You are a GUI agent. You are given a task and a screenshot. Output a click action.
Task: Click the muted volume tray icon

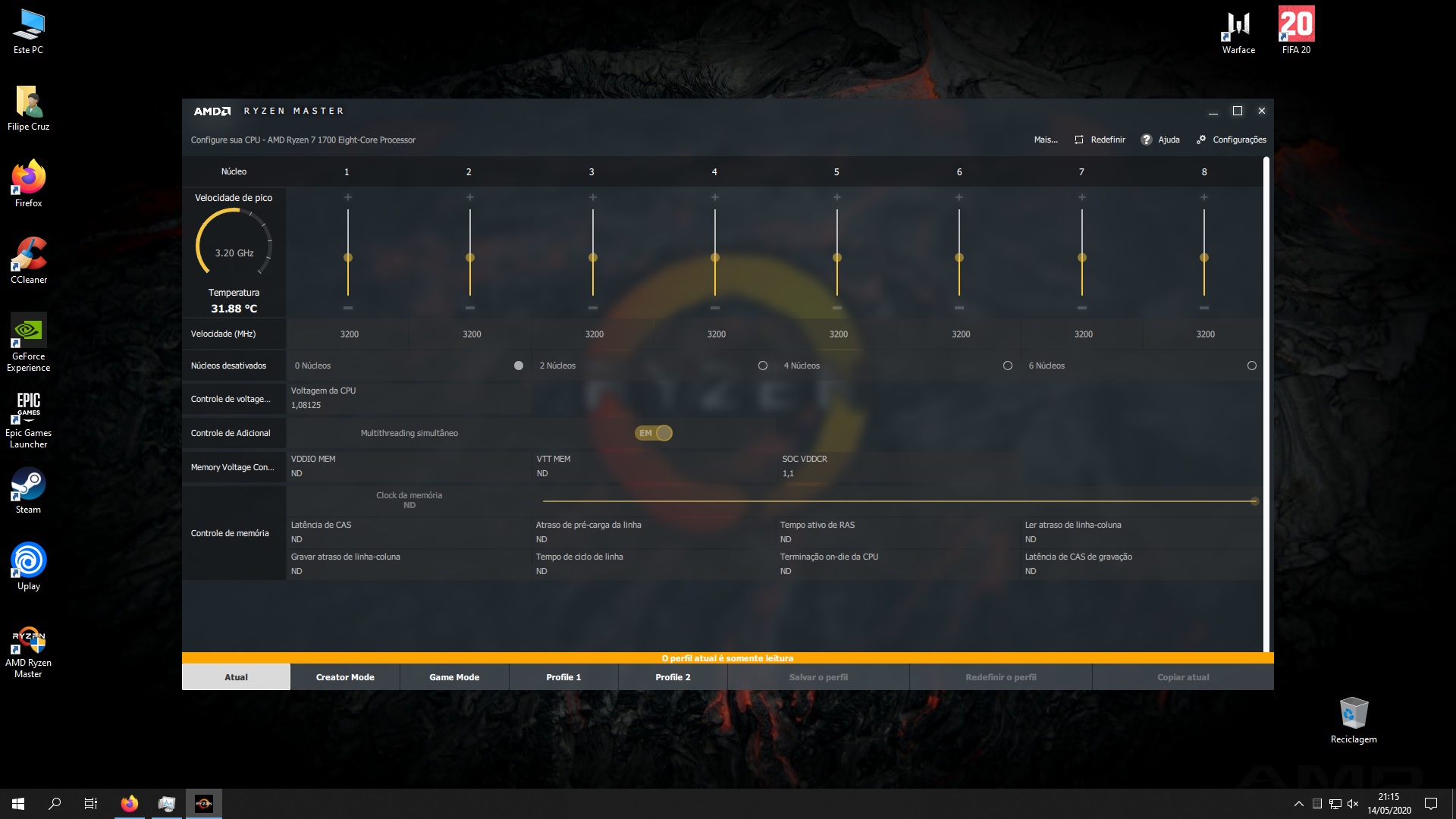[x=1353, y=804]
